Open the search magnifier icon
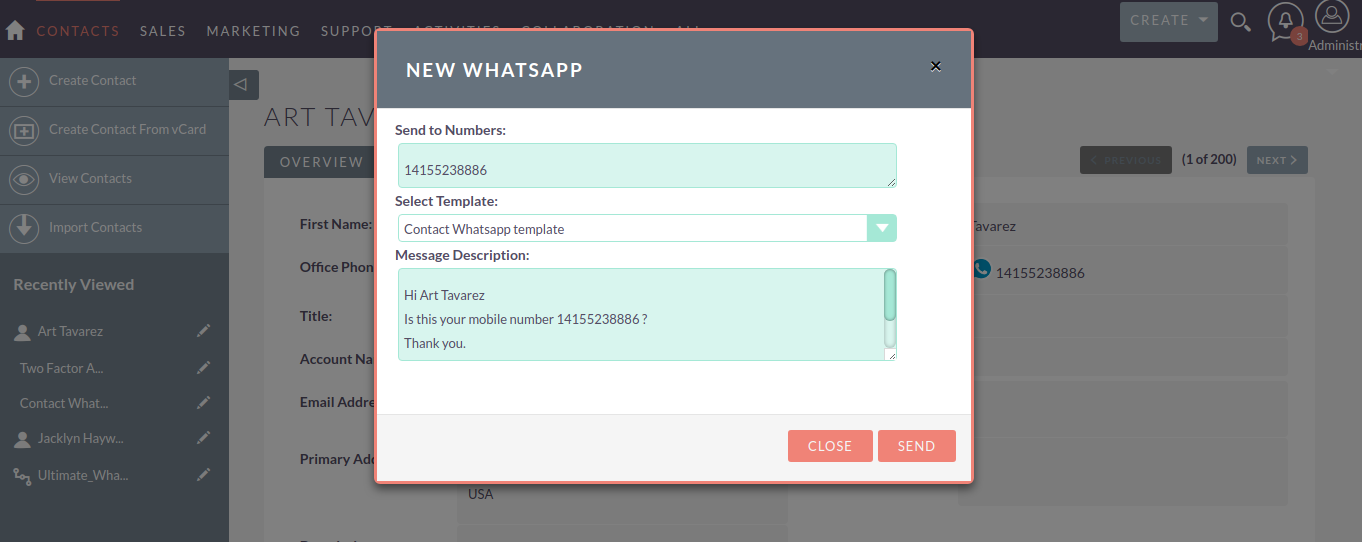 [1240, 22]
